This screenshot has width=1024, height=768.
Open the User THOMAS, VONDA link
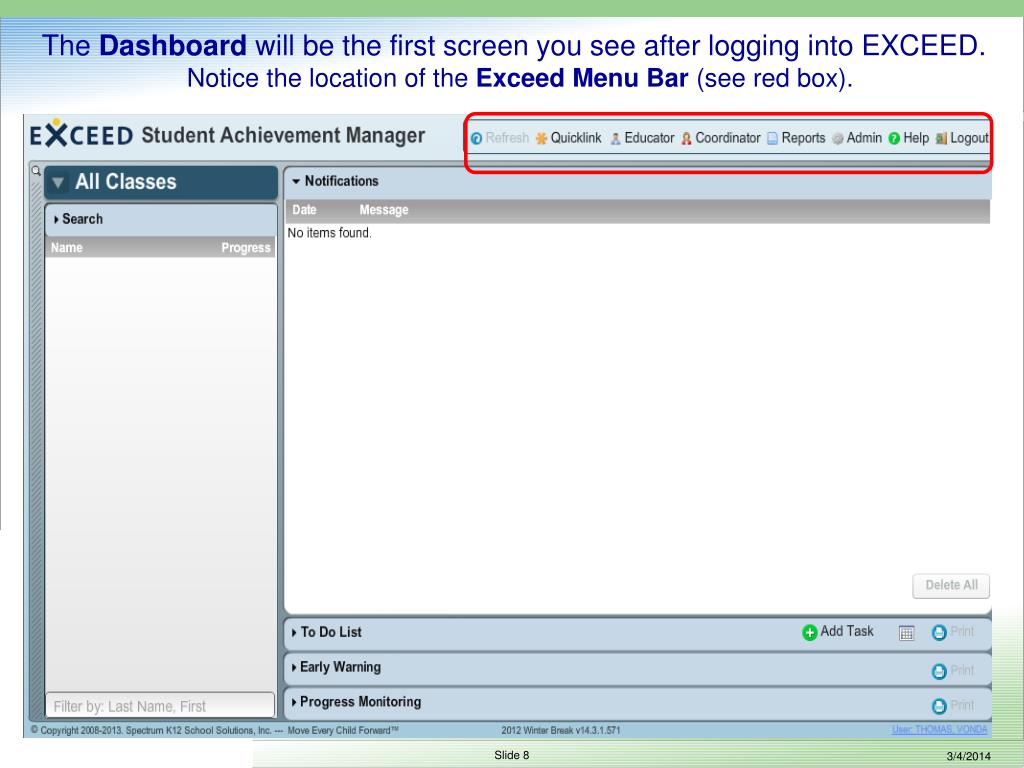tap(940, 730)
